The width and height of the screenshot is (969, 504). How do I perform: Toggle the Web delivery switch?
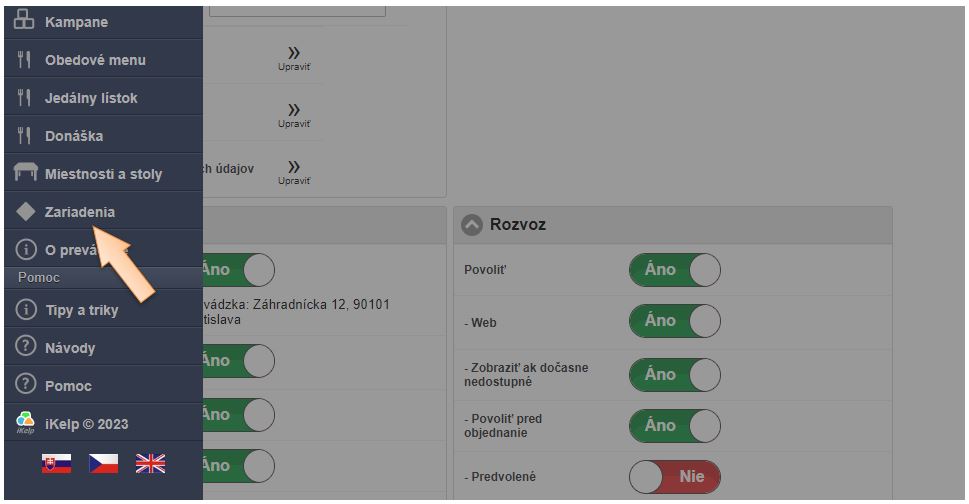[674, 321]
